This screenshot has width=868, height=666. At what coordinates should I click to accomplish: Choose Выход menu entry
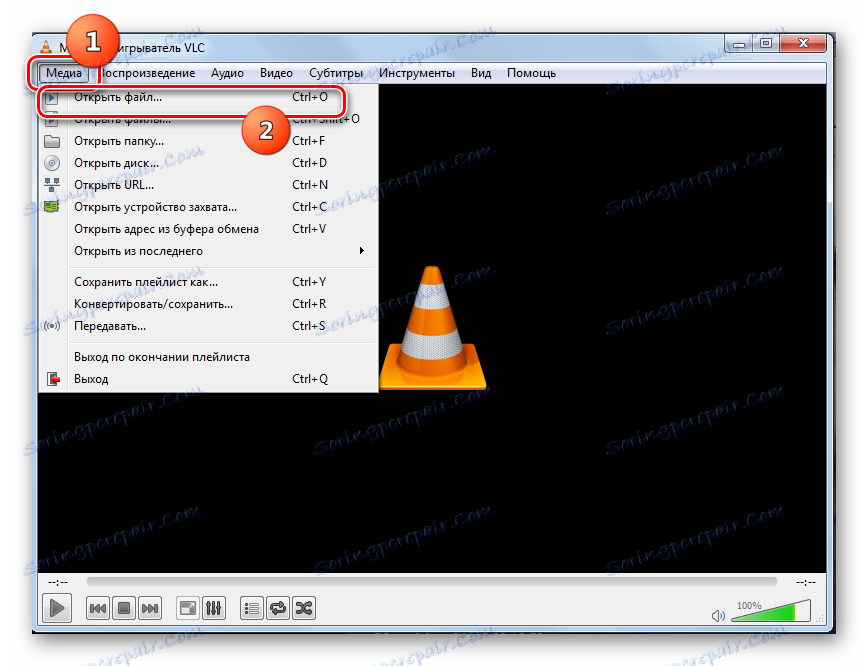(x=209, y=379)
